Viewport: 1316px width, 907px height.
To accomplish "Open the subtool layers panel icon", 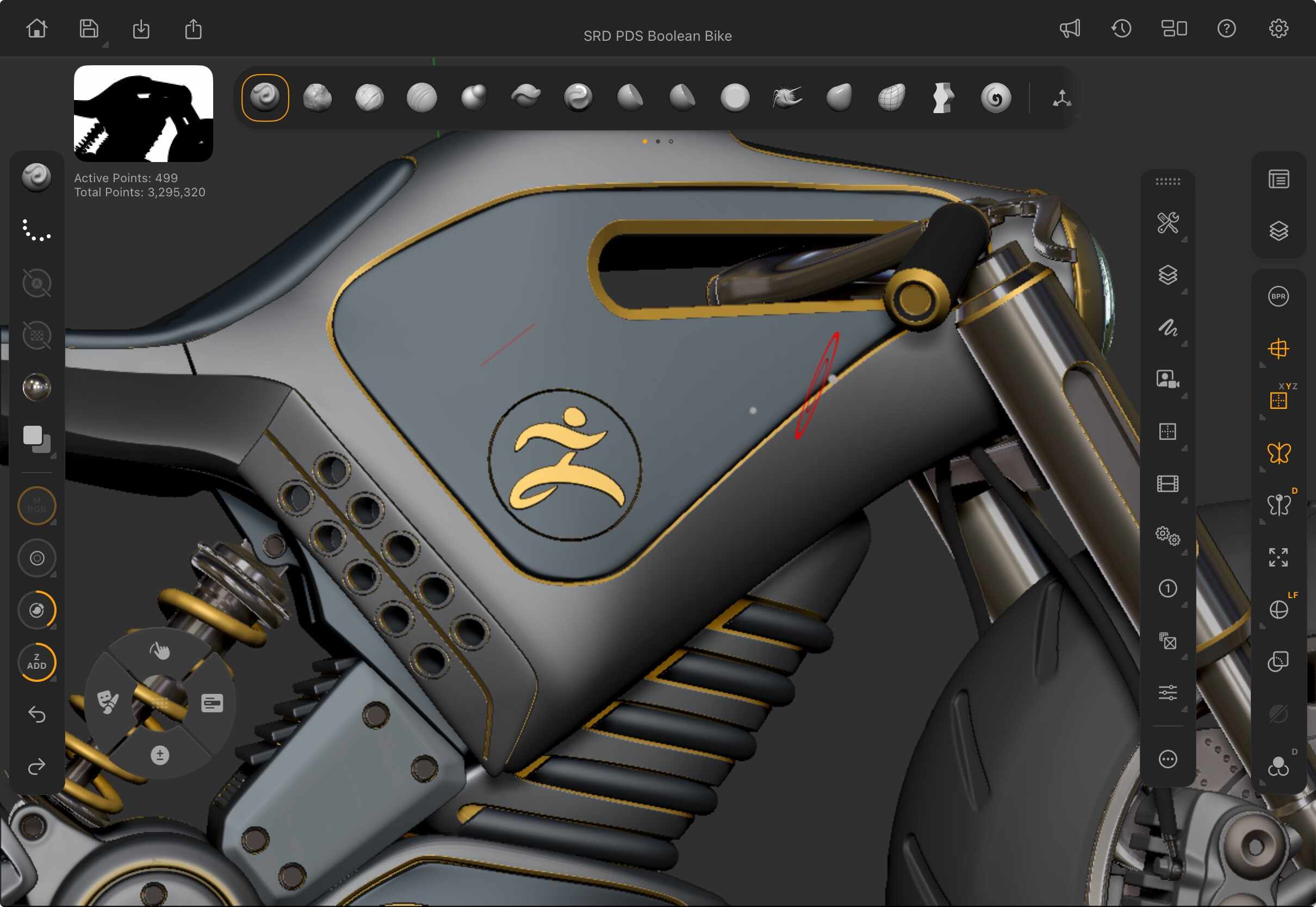I will [1278, 231].
